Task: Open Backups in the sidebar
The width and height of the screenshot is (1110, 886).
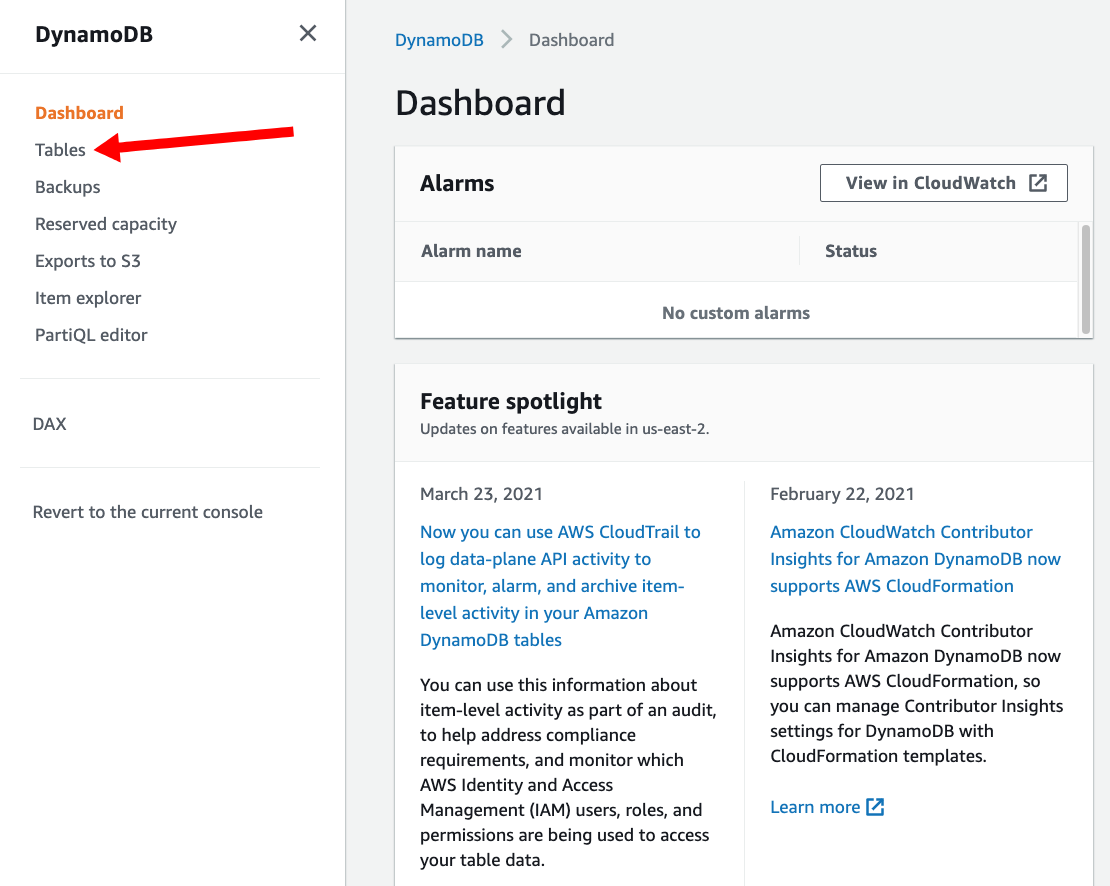Action: tap(67, 187)
